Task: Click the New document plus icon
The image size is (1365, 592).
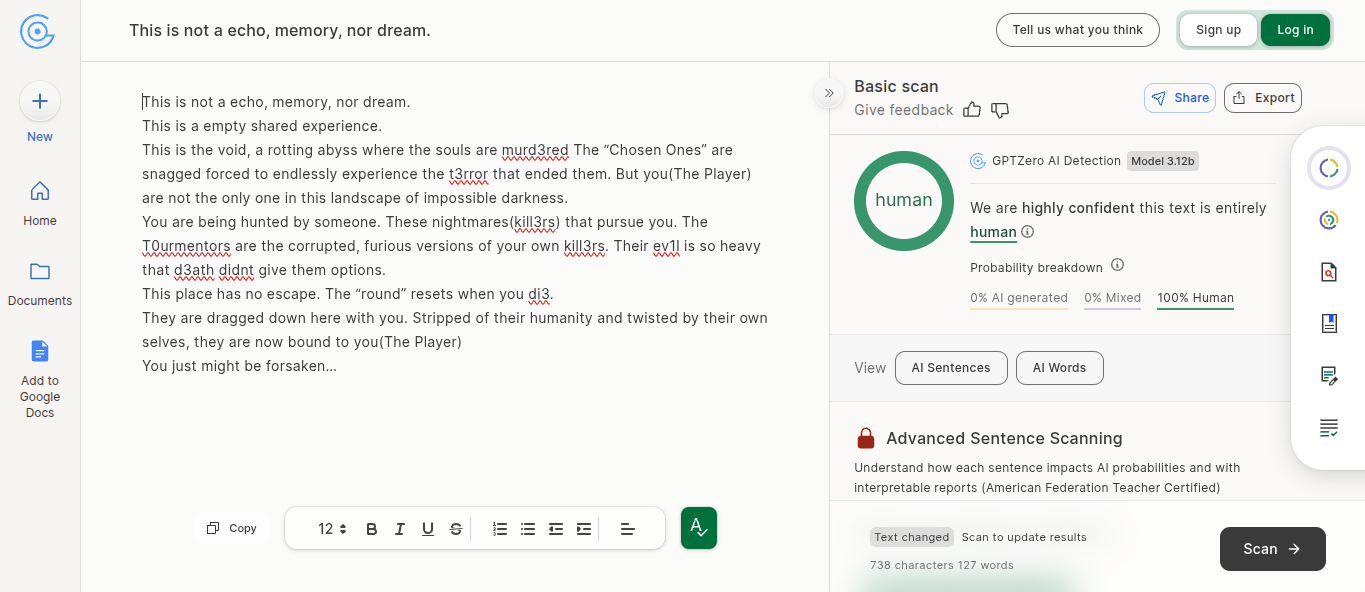Action: pos(40,101)
